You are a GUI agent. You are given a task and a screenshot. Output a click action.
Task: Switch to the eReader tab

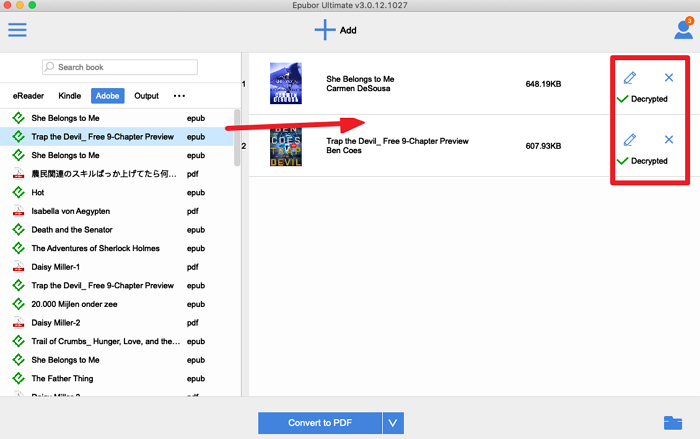[x=28, y=96]
